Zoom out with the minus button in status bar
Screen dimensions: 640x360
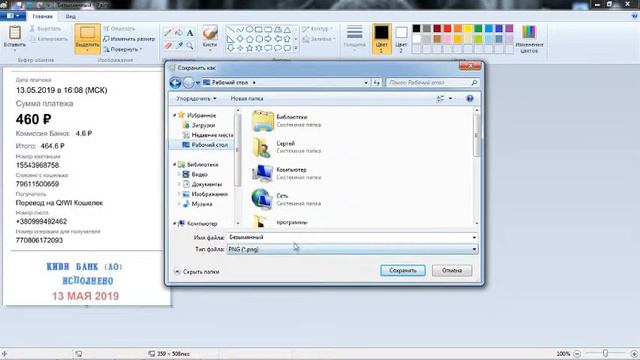577,354
